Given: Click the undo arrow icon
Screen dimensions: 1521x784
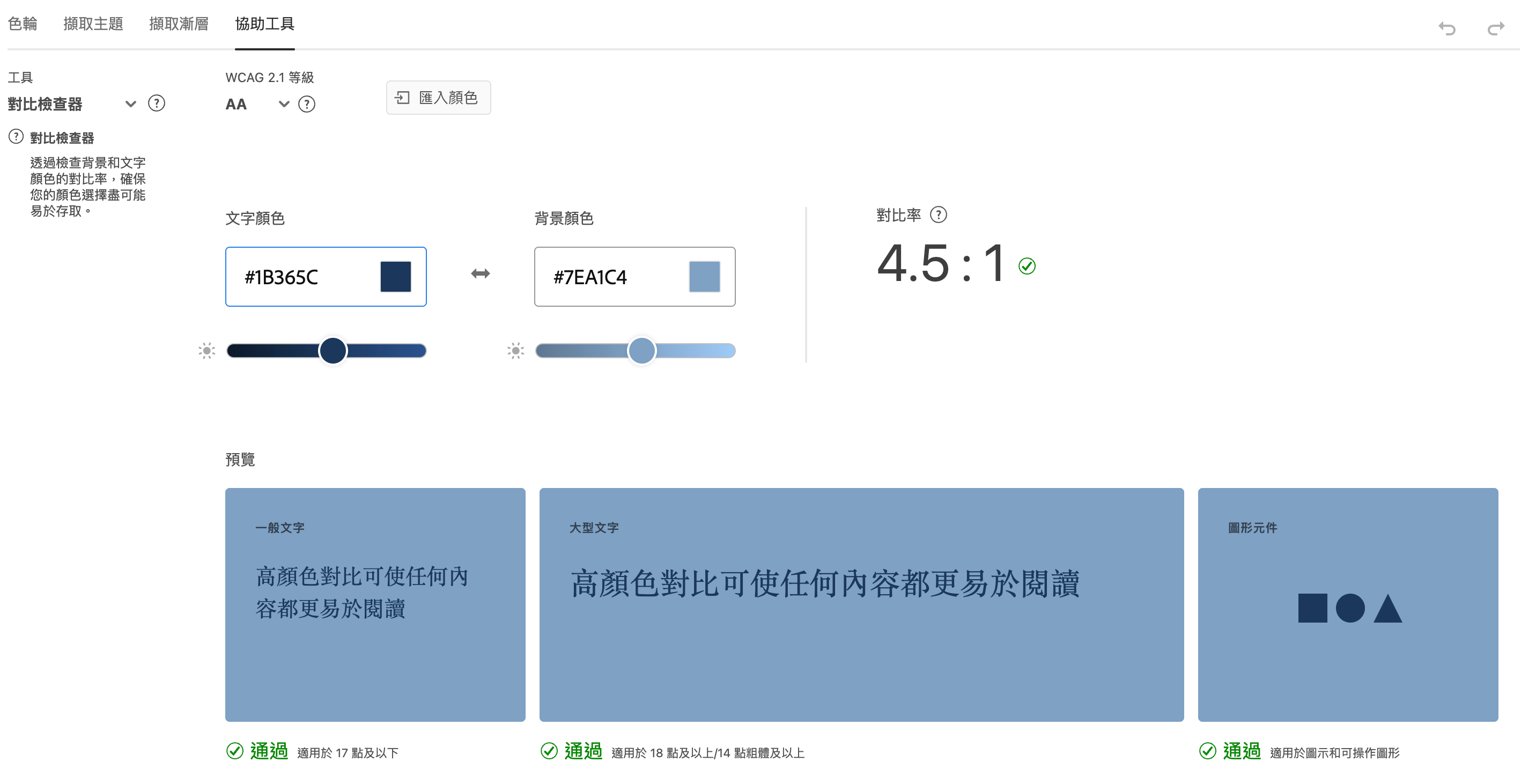Looking at the screenshot, I should tap(1446, 28).
